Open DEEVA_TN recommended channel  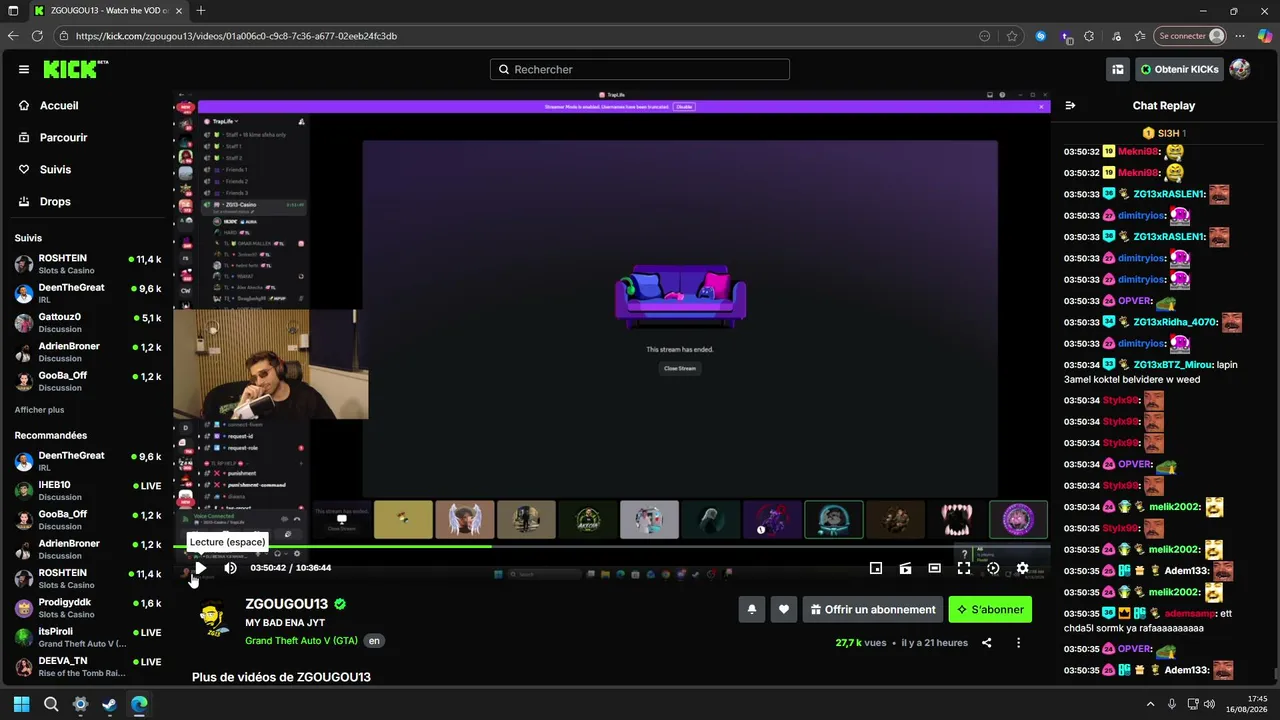pos(88,666)
